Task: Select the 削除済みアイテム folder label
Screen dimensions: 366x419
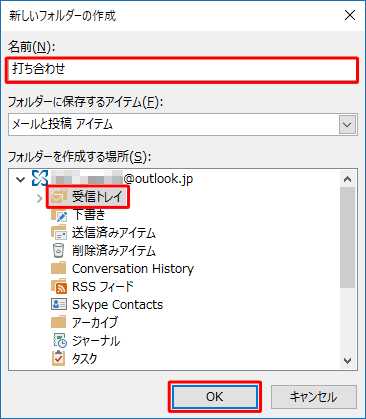Action: [114, 250]
